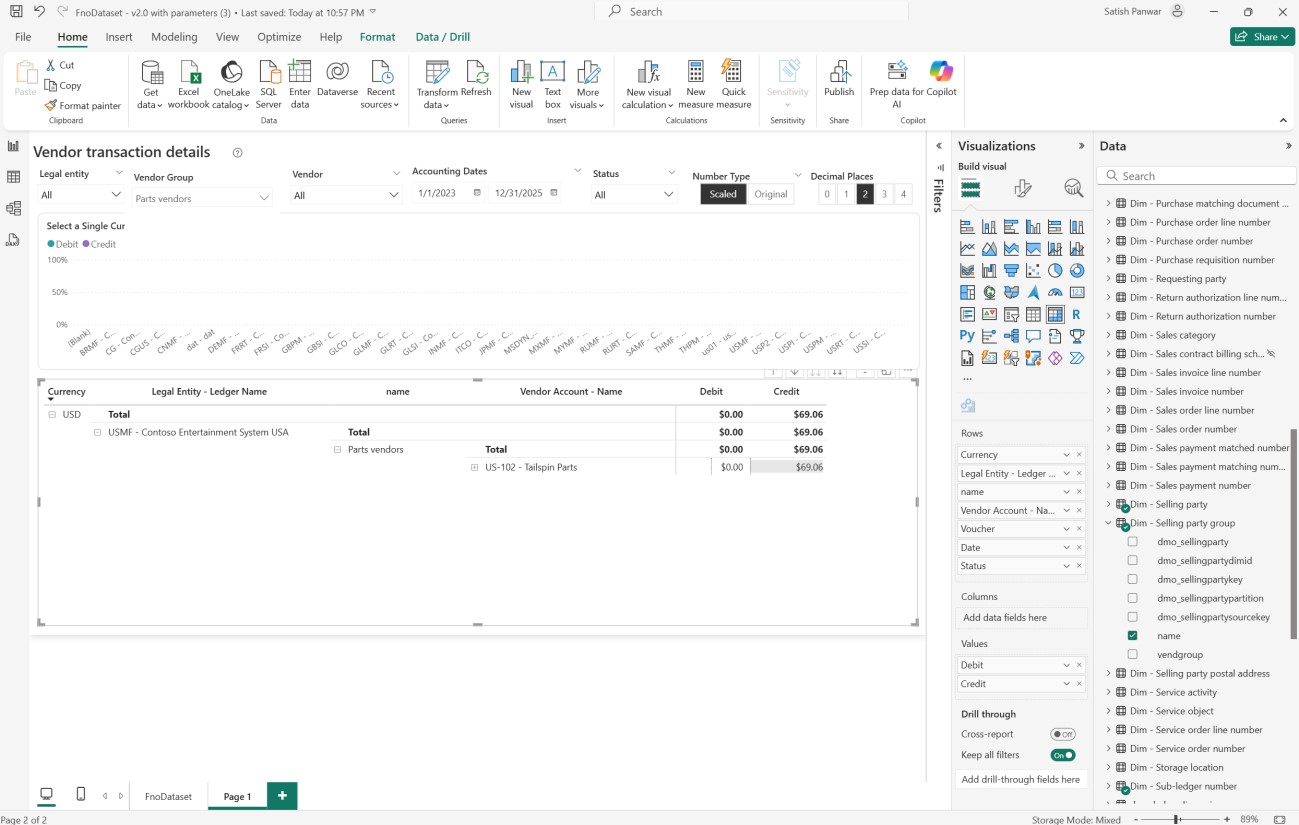Screen dimensions: 1299x825
Task: Click the Refresh queries icon
Action: click(x=476, y=72)
